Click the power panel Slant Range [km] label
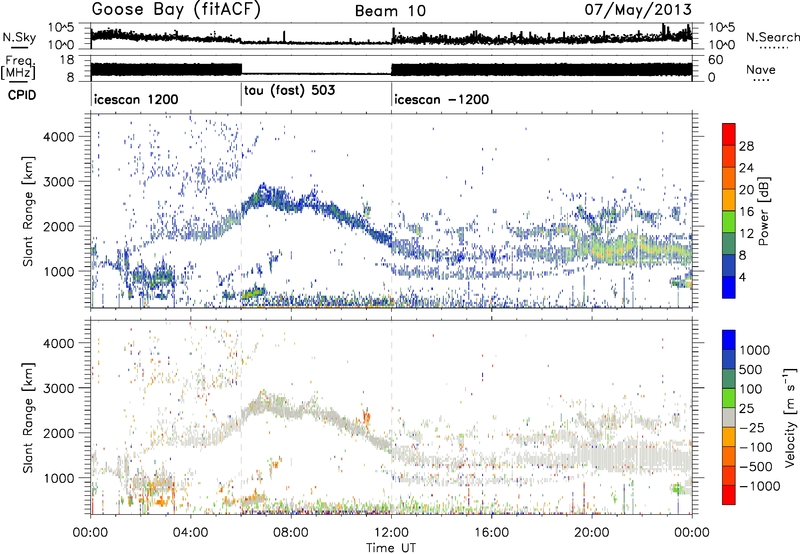The width and height of the screenshot is (800, 554). 28,211
